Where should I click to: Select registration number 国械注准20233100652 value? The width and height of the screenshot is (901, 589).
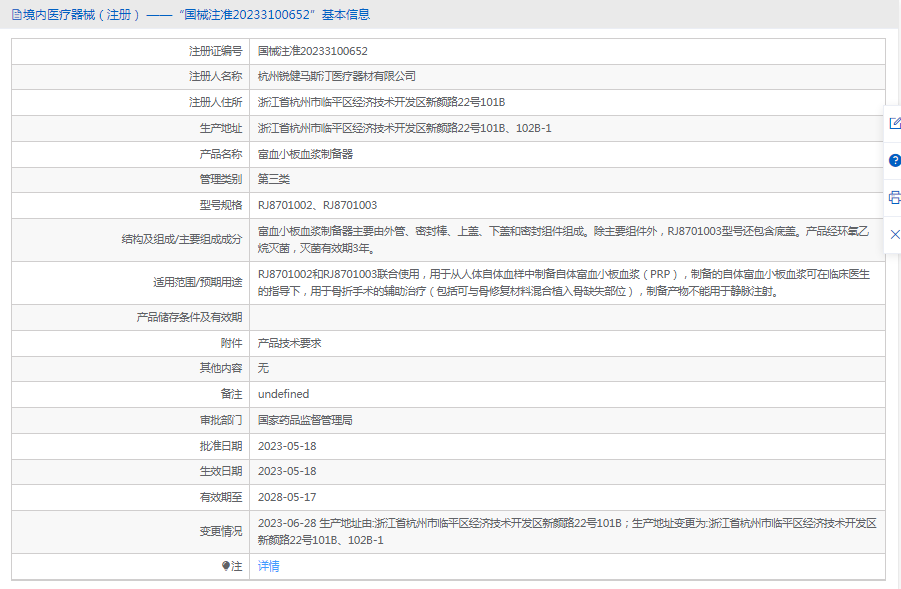click(313, 51)
